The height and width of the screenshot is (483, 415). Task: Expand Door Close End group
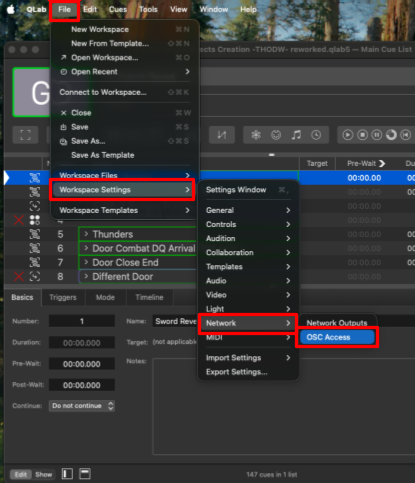coord(86,262)
